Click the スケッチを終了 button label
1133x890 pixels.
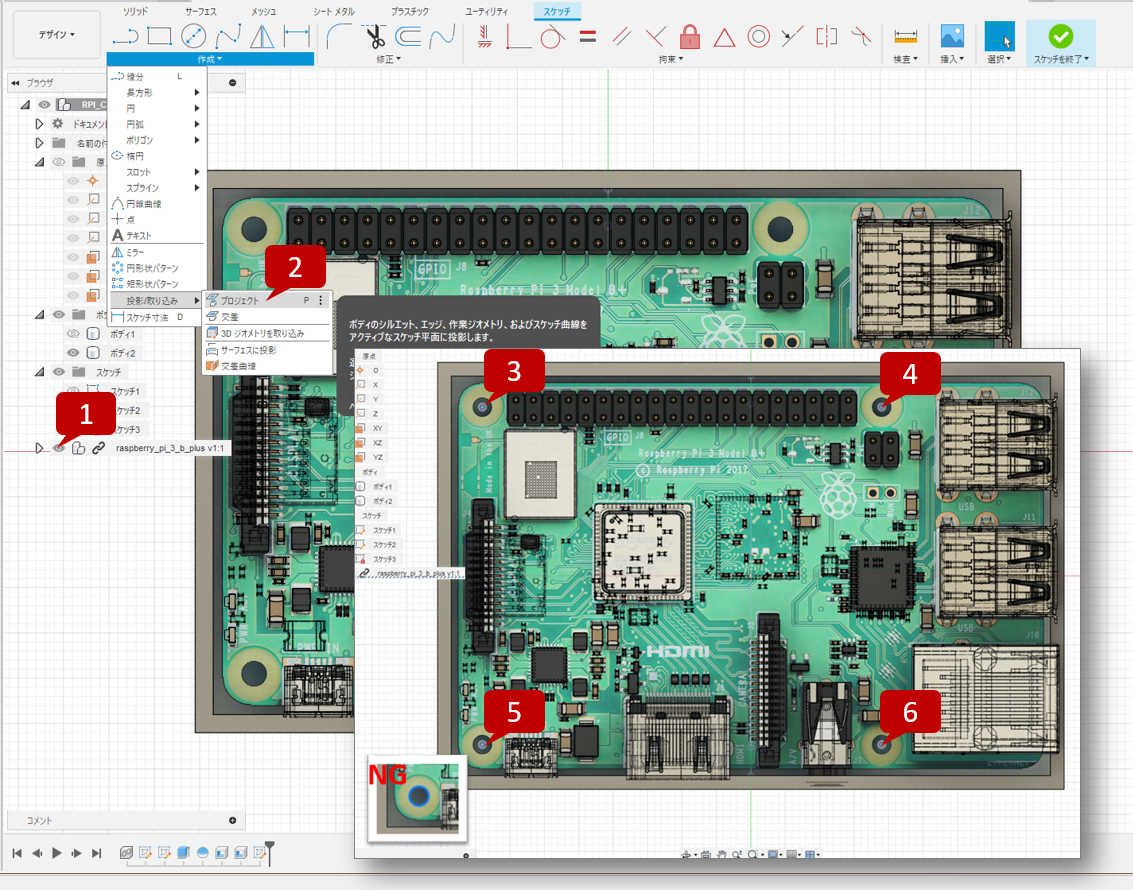coord(1061,59)
